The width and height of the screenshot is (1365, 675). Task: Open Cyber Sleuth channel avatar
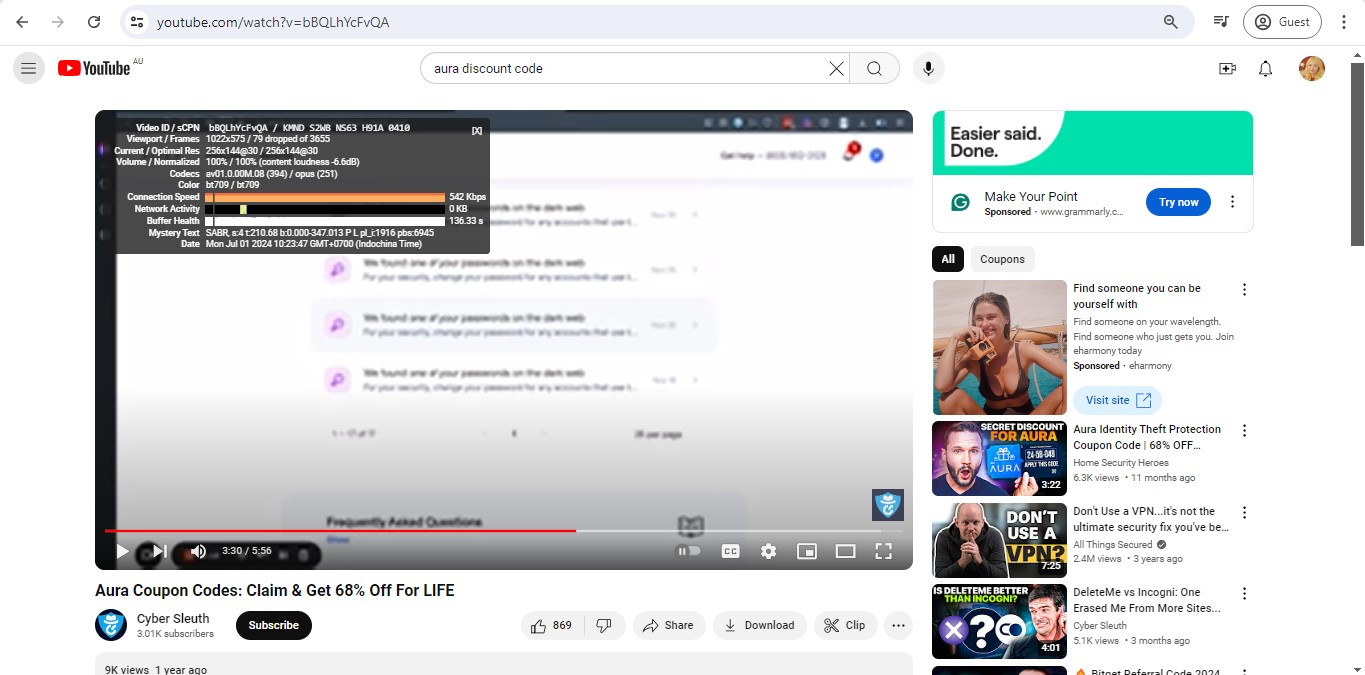(x=111, y=625)
